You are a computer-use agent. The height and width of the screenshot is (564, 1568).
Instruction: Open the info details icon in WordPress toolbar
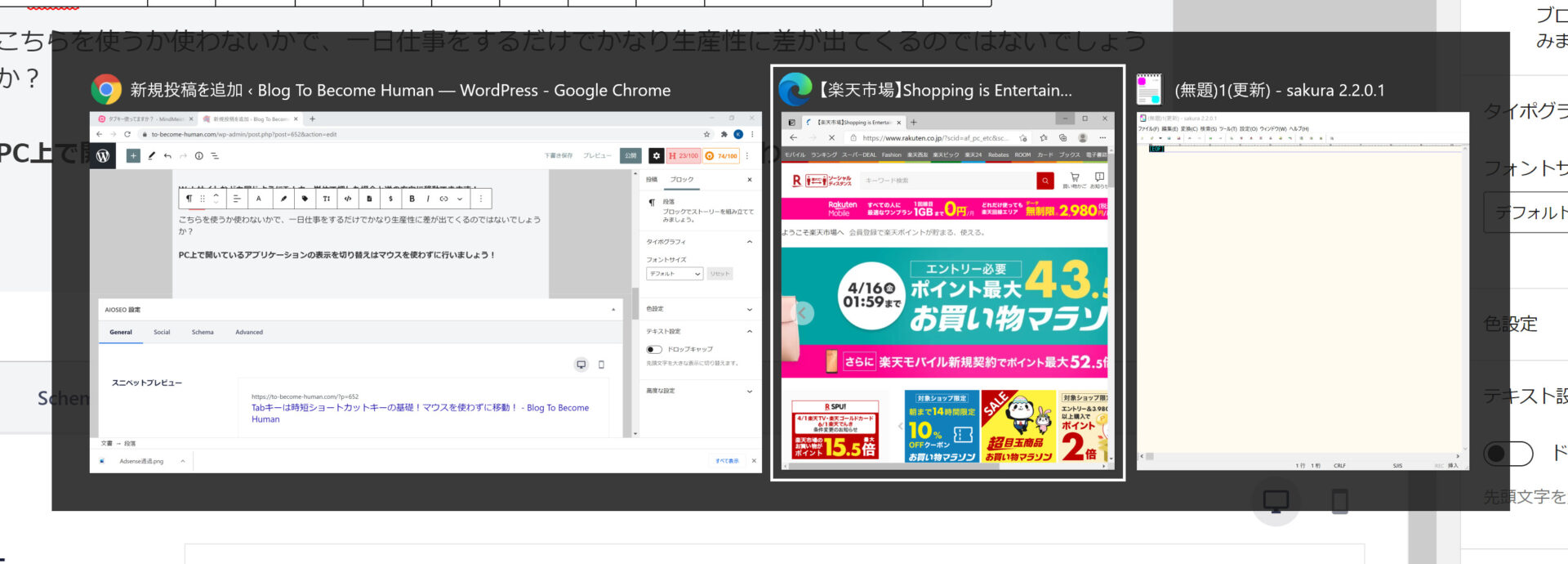tap(198, 155)
